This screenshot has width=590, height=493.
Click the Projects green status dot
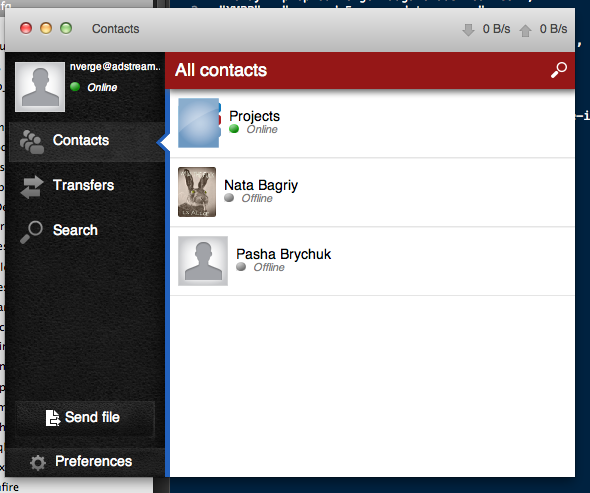coord(234,129)
